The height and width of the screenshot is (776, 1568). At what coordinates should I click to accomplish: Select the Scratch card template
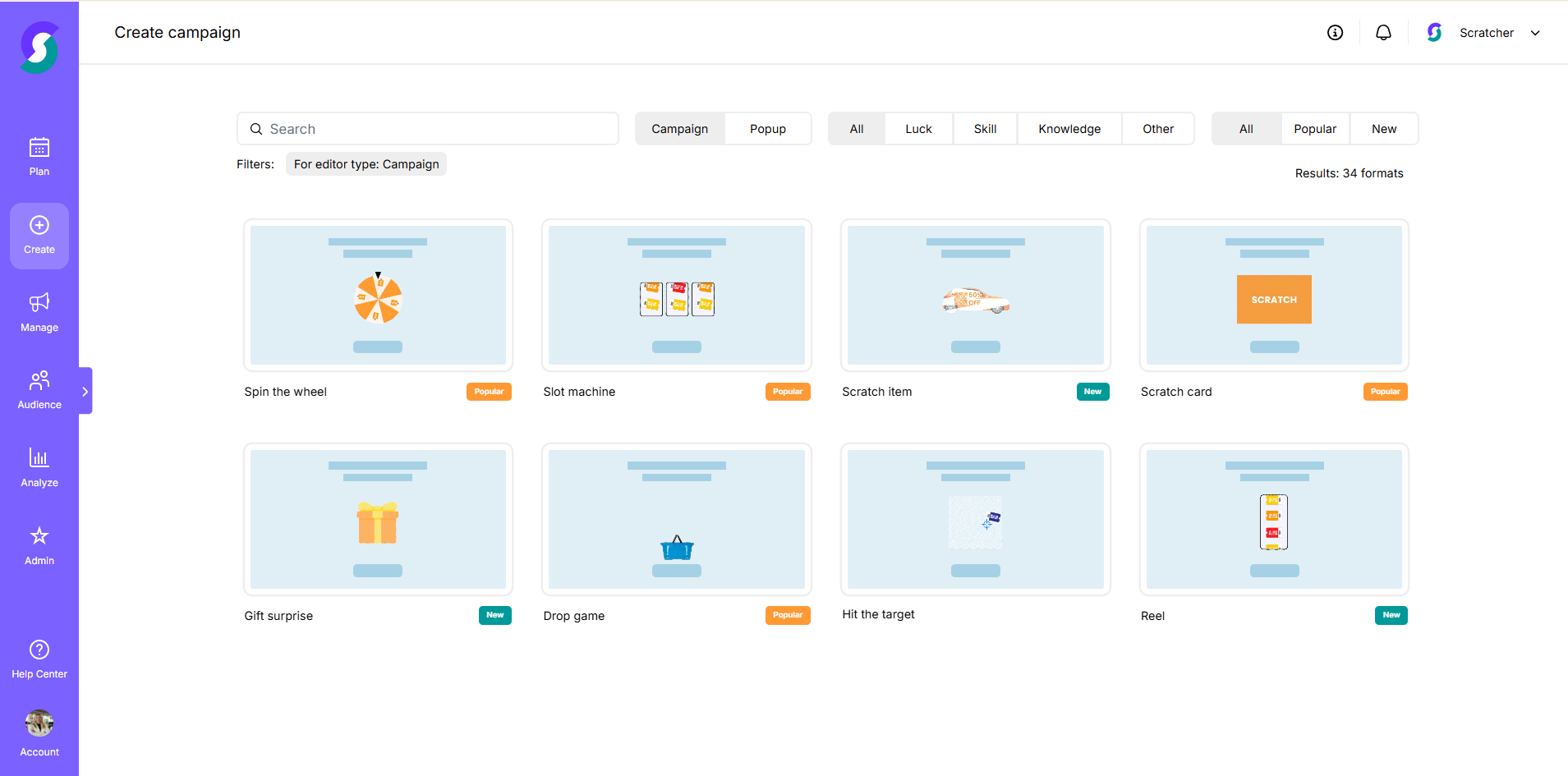pos(1273,295)
